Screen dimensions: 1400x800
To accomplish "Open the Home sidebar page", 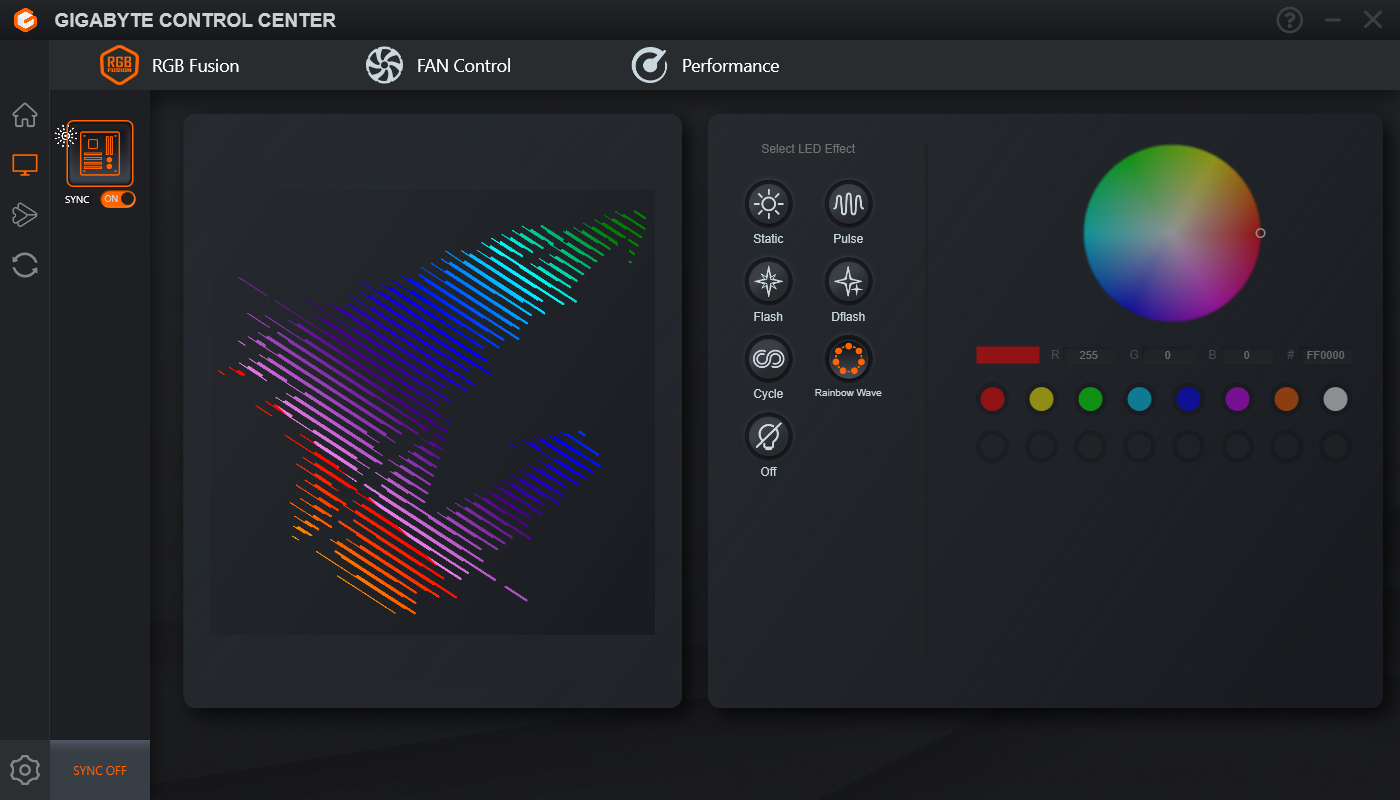I will click(x=25, y=115).
